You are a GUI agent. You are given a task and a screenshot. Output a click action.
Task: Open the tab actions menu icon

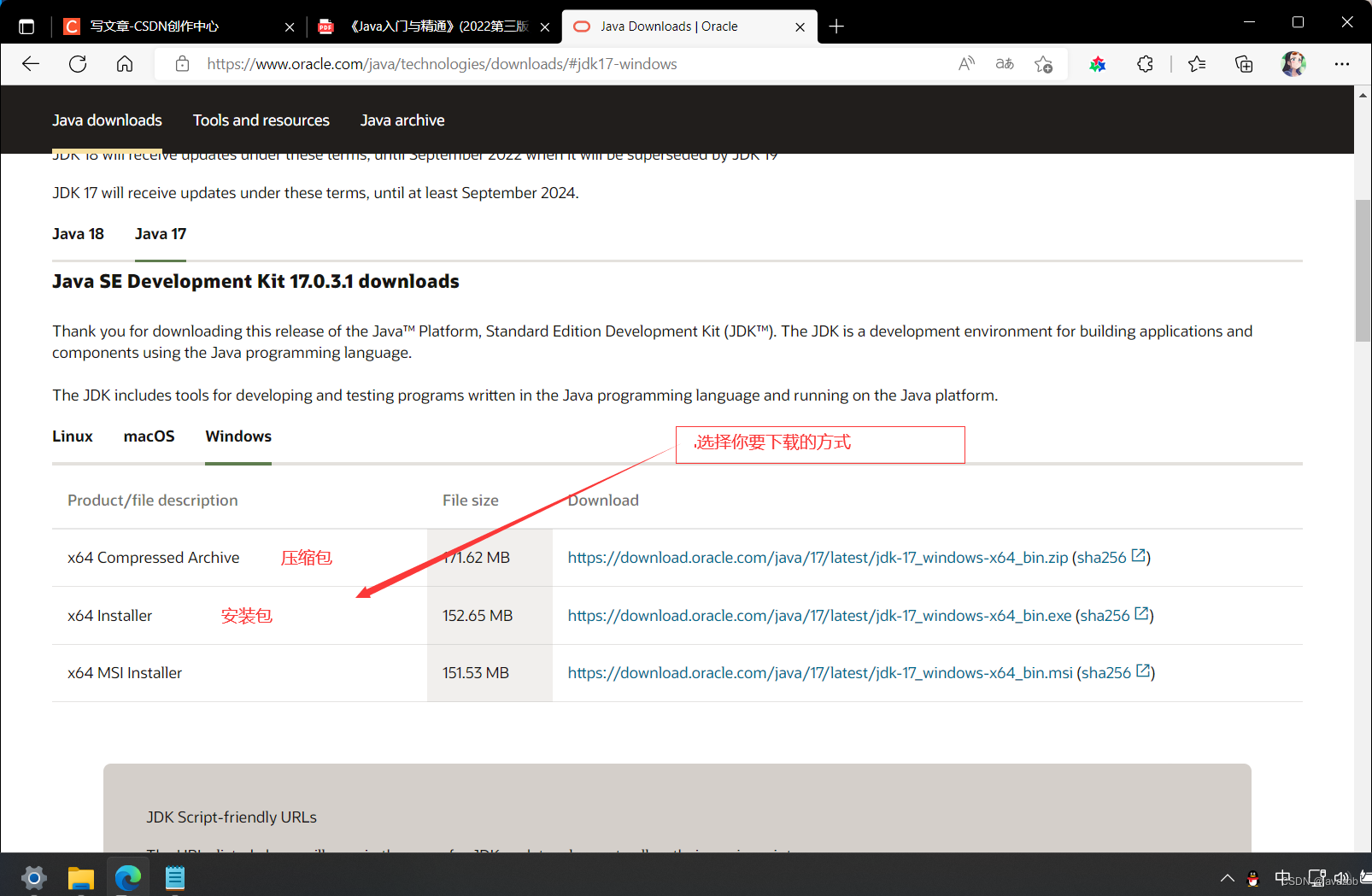(x=26, y=26)
